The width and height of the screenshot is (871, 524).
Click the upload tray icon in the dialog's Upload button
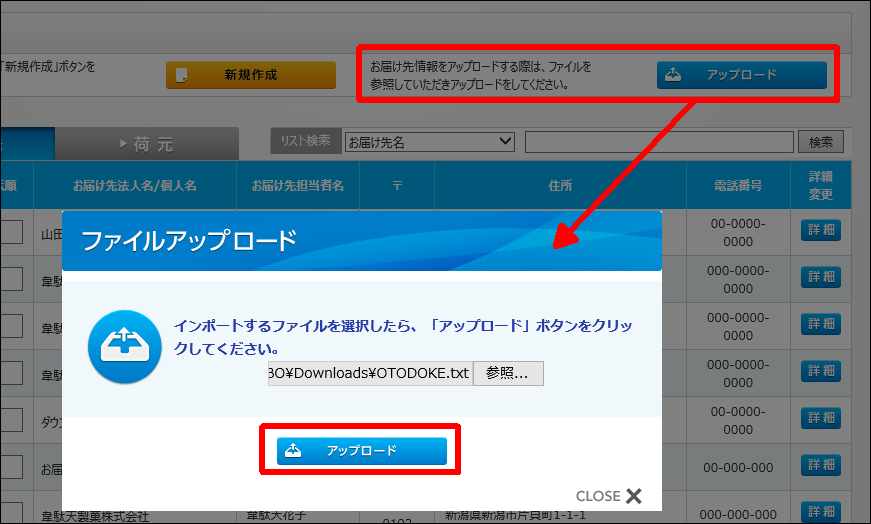pyautogui.click(x=293, y=451)
